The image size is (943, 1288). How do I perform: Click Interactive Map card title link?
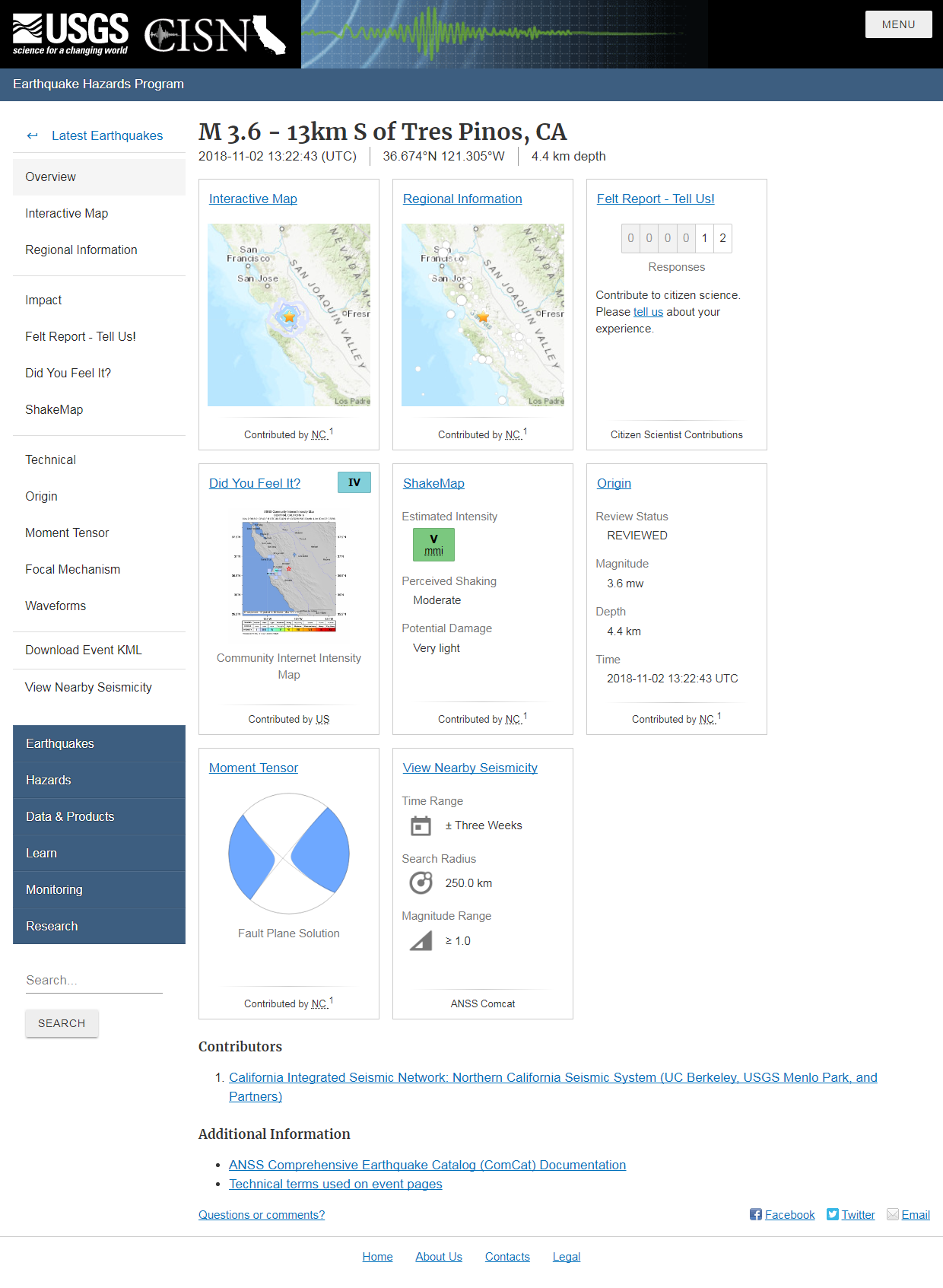click(253, 199)
